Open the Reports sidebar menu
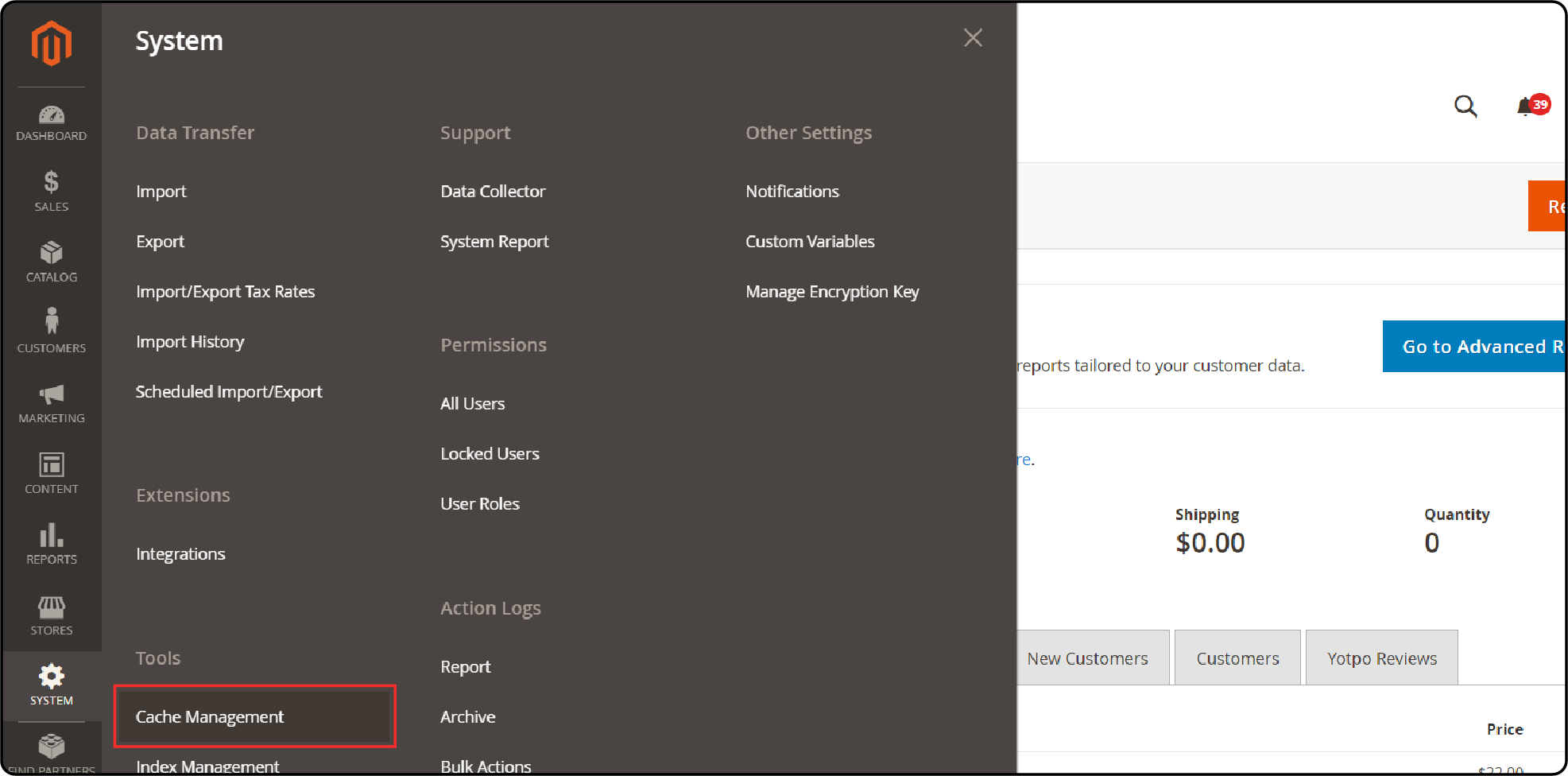1568x776 pixels. (x=52, y=545)
